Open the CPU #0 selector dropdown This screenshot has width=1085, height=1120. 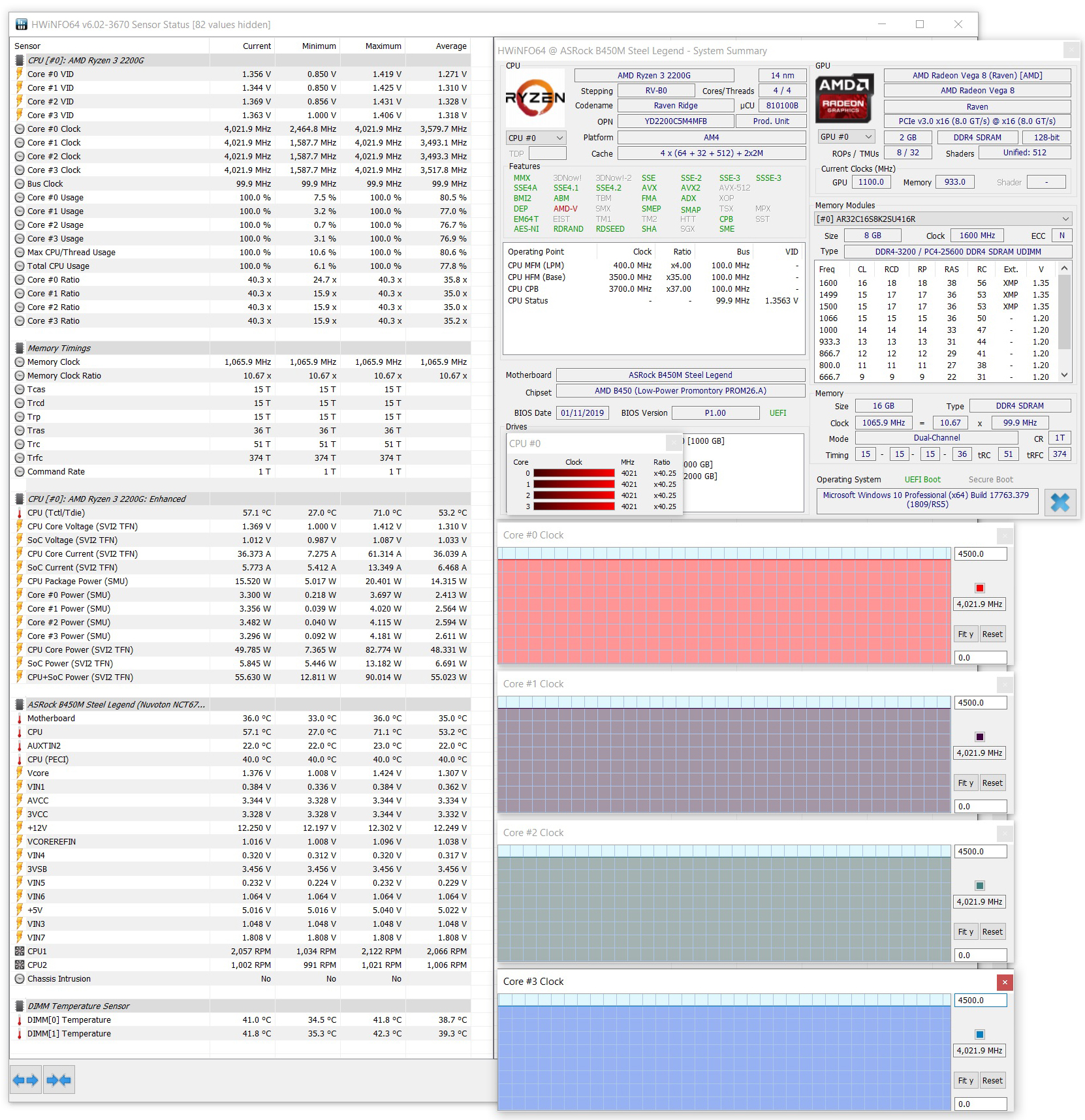coord(536,138)
